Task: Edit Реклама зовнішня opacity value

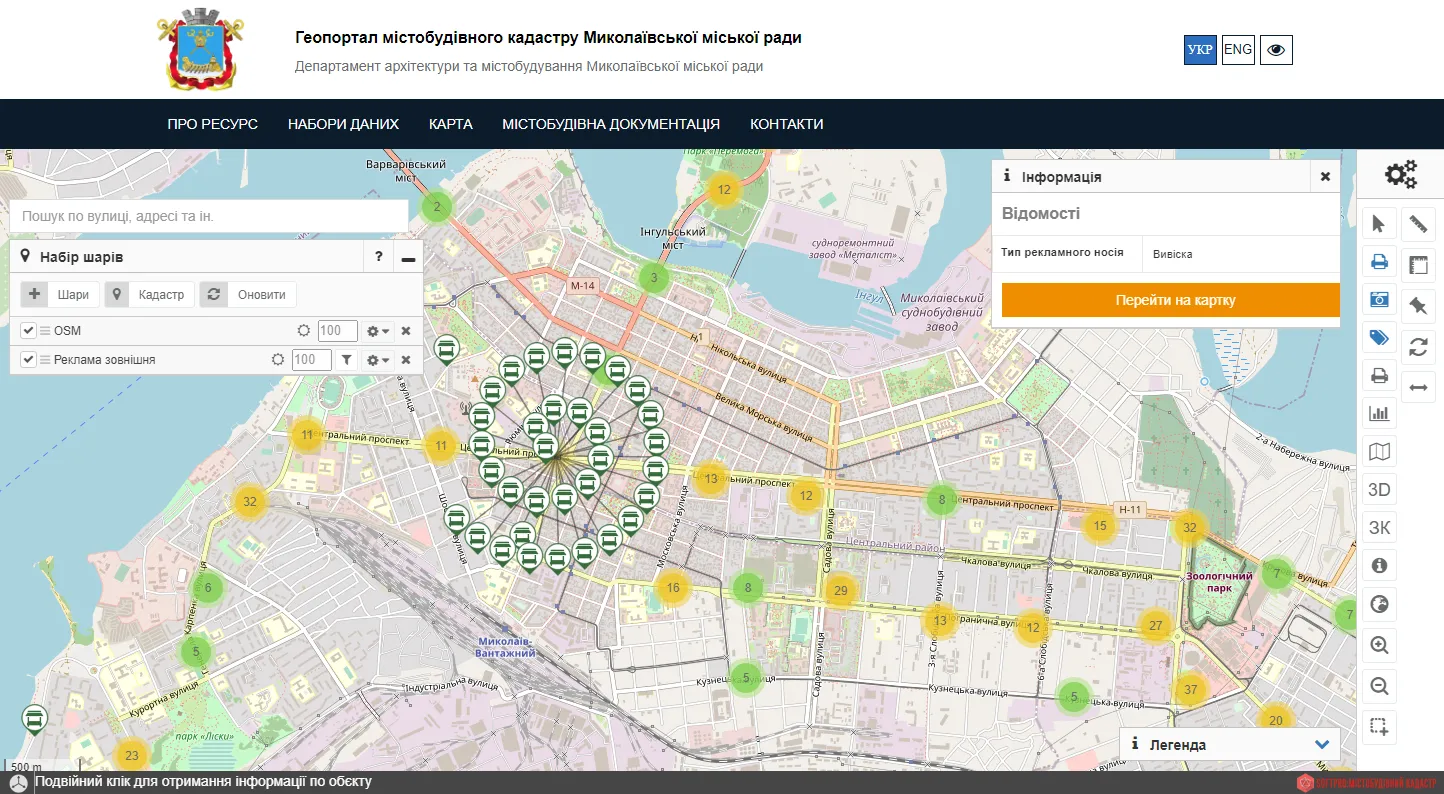Action: tap(312, 360)
